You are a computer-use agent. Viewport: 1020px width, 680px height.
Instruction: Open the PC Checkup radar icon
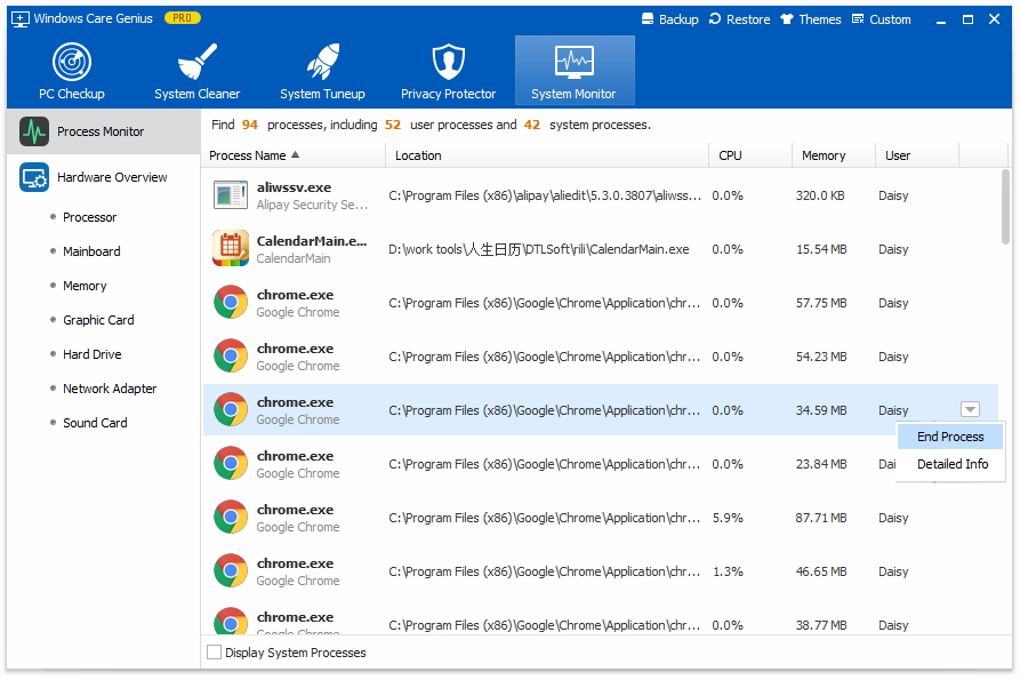(72, 62)
